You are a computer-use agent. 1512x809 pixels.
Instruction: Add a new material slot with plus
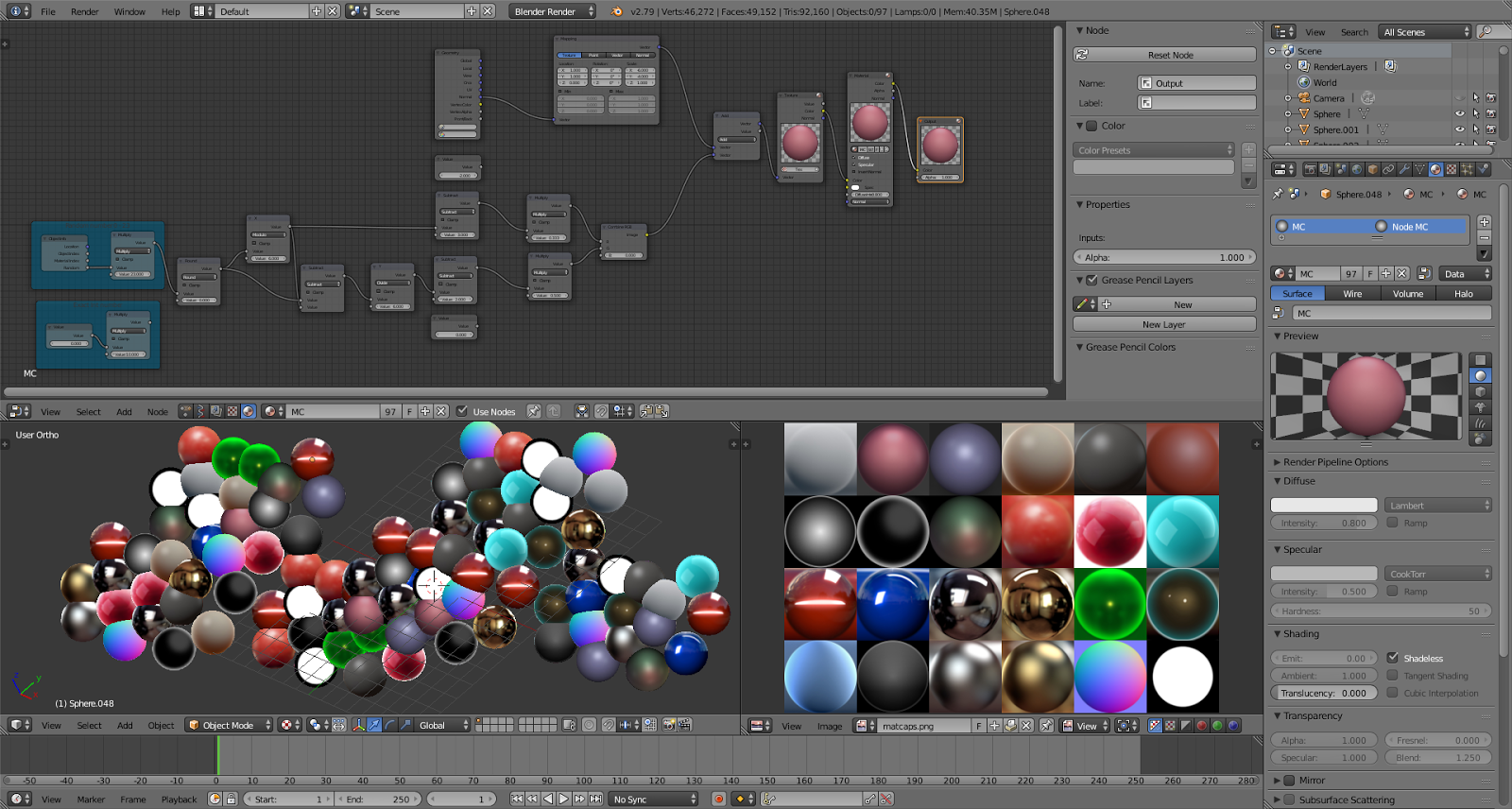pyautogui.click(x=1484, y=221)
